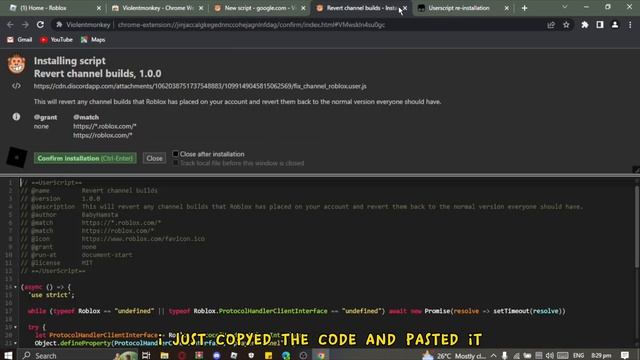Image resolution: width=640 pixels, height=360 pixels.
Task: Click the Violentmonkey monkey logo
Action: 16,64
